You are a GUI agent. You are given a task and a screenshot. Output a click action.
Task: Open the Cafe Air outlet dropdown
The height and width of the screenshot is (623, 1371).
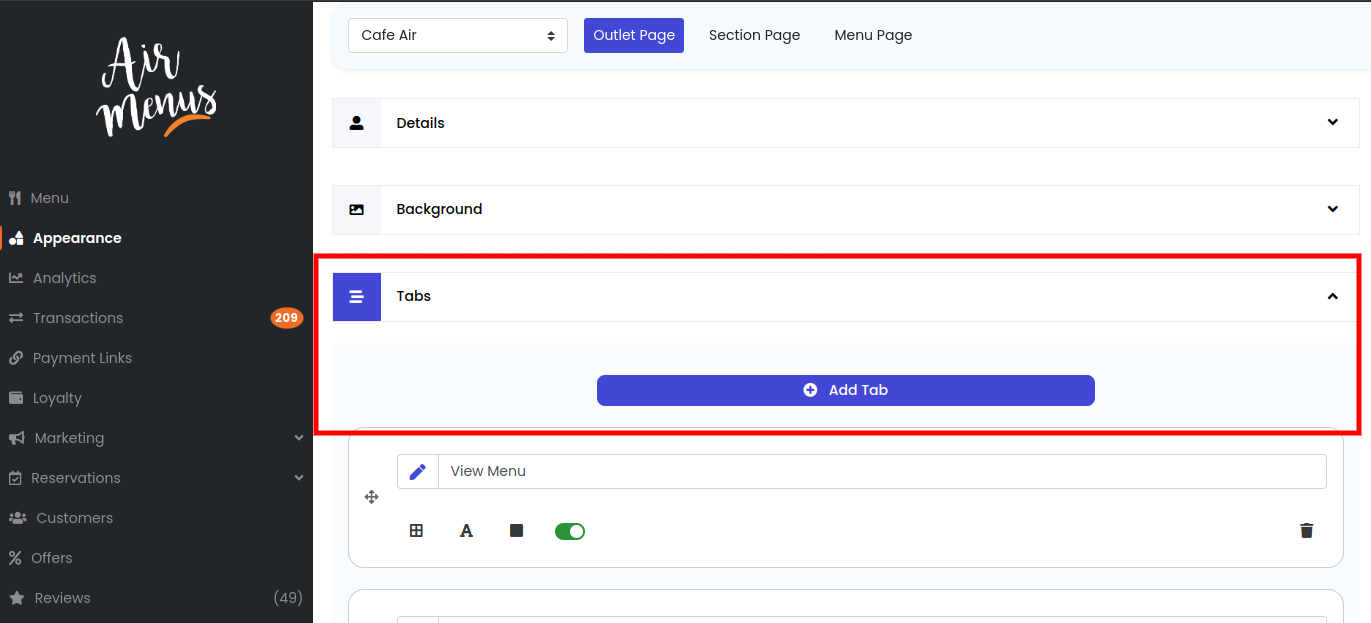458,35
